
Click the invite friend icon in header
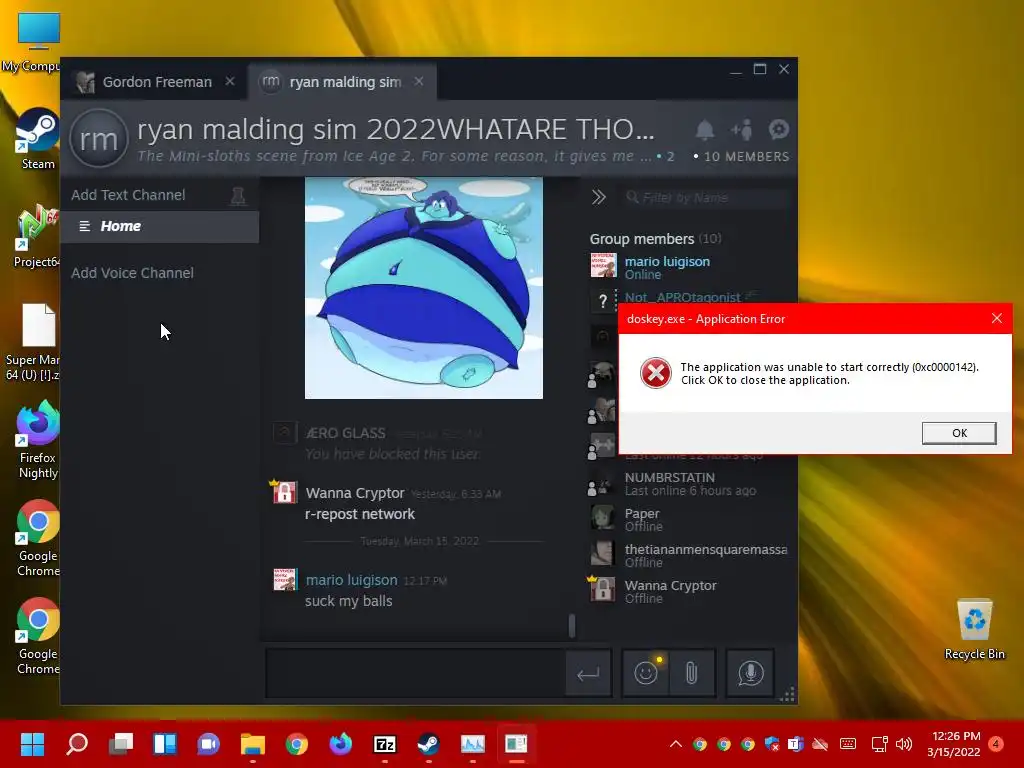pos(742,130)
